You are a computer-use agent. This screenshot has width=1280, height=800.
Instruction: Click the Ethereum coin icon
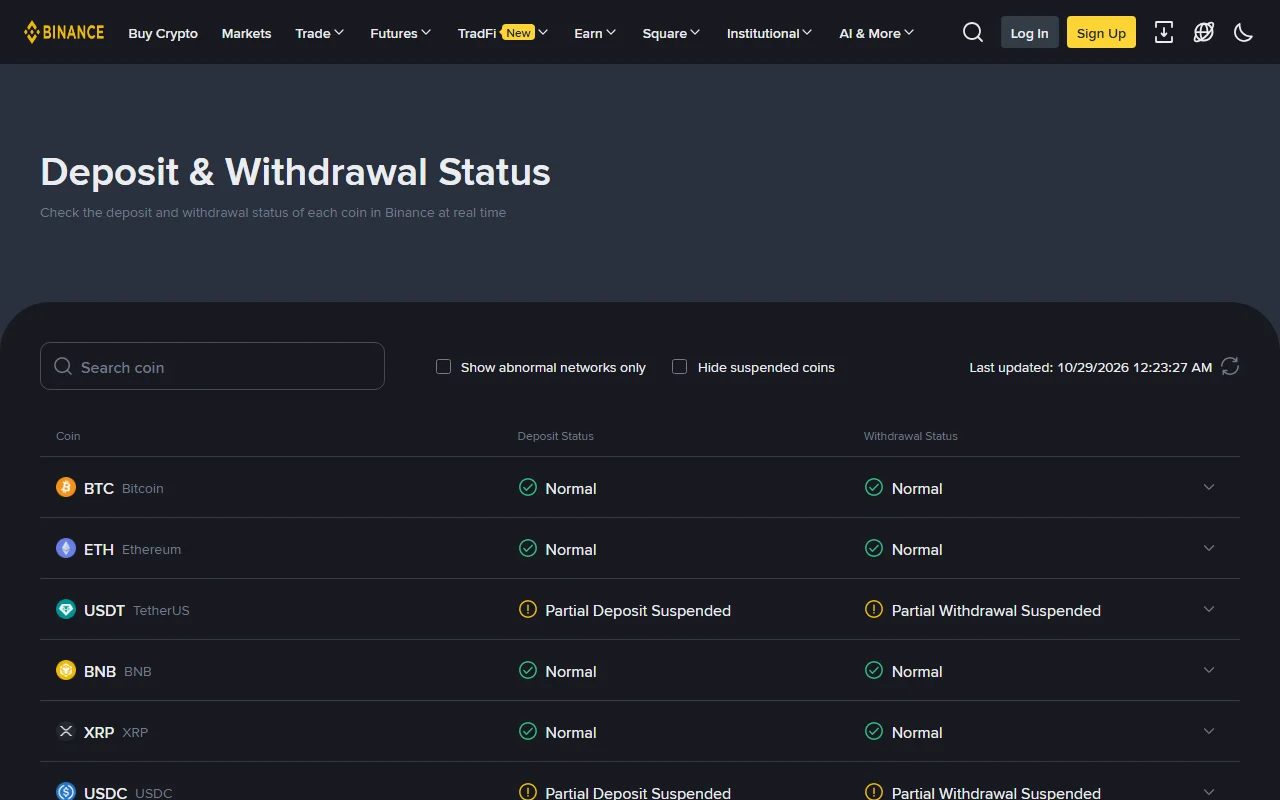pos(66,548)
